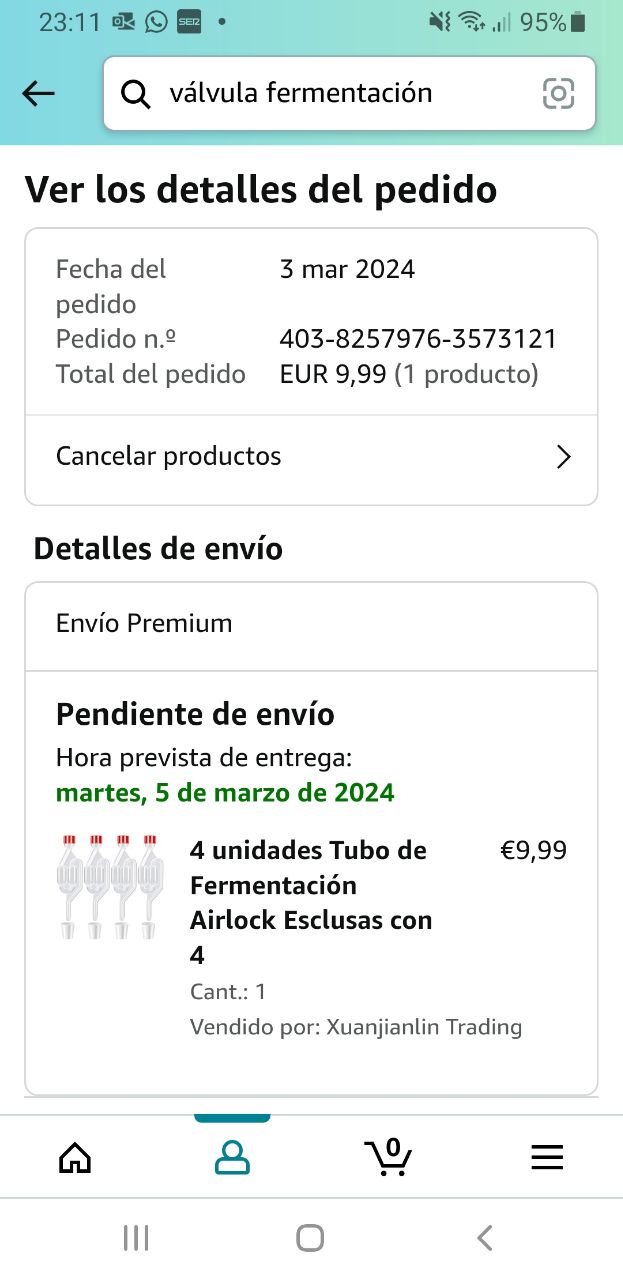Go to Amazon home tab
Screen dimensions: 623x1280
coord(75,1157)
